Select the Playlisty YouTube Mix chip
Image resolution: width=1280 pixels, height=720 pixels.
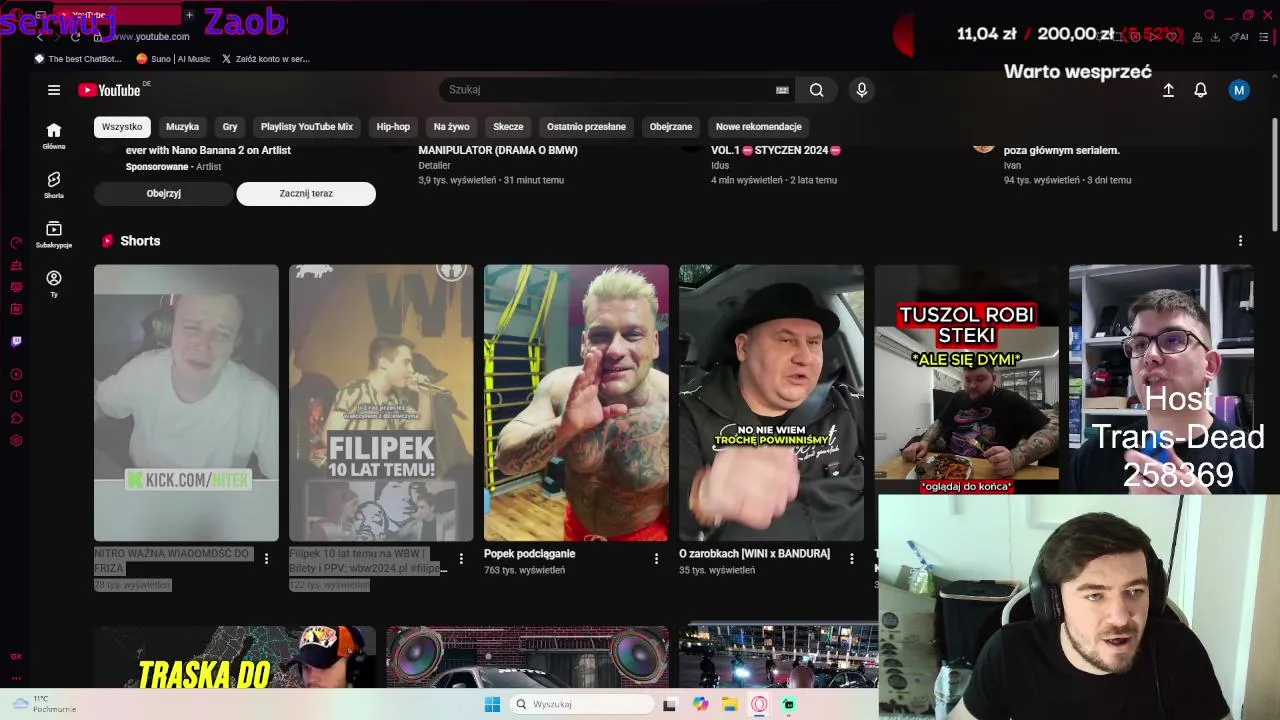pos(307,127)
